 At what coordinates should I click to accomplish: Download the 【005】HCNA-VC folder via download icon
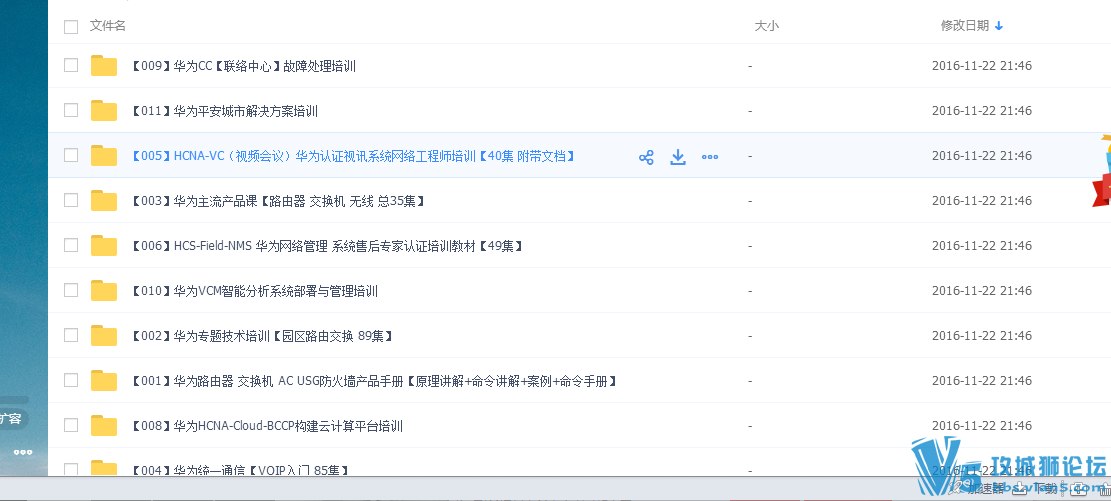(678, 157)
